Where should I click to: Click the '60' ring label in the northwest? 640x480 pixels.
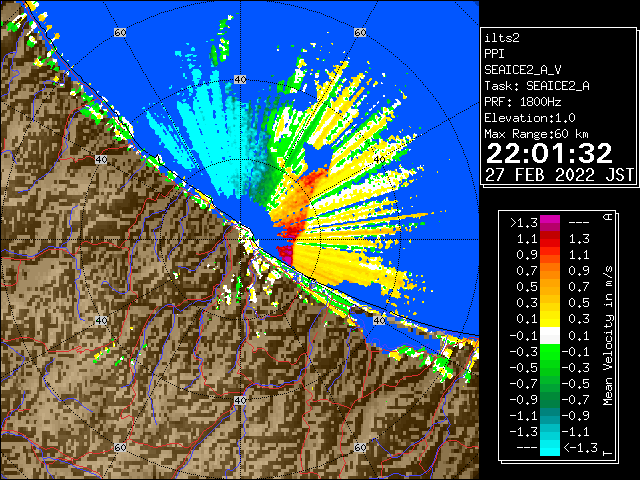[x=120, y=32]
